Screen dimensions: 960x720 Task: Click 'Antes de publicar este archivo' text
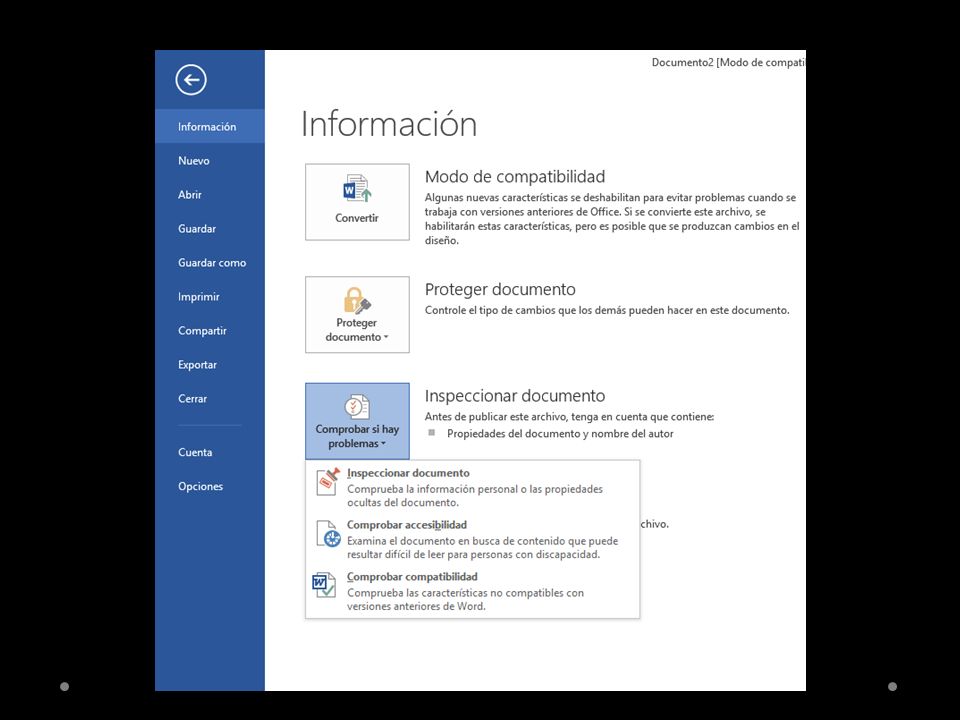pos(569,417)
